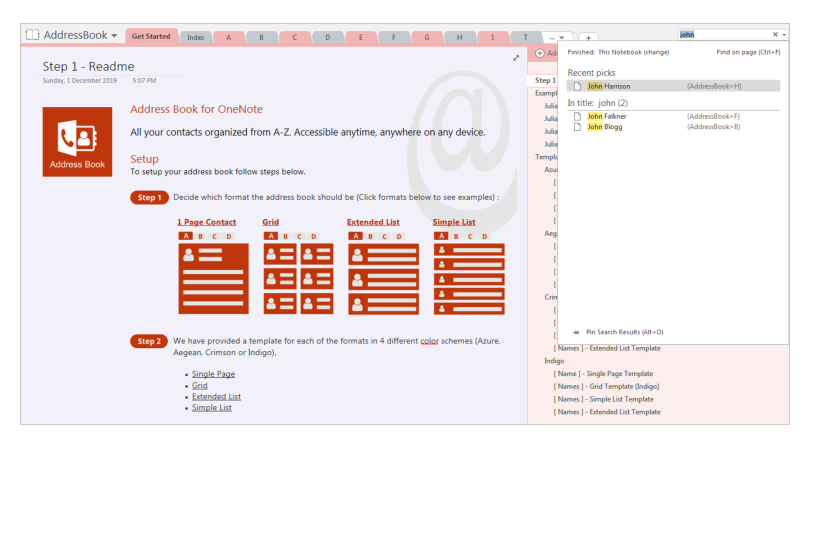
Task: Click page icon beside John Blogg
Action: pyautogui.click(x=577, y=127)
